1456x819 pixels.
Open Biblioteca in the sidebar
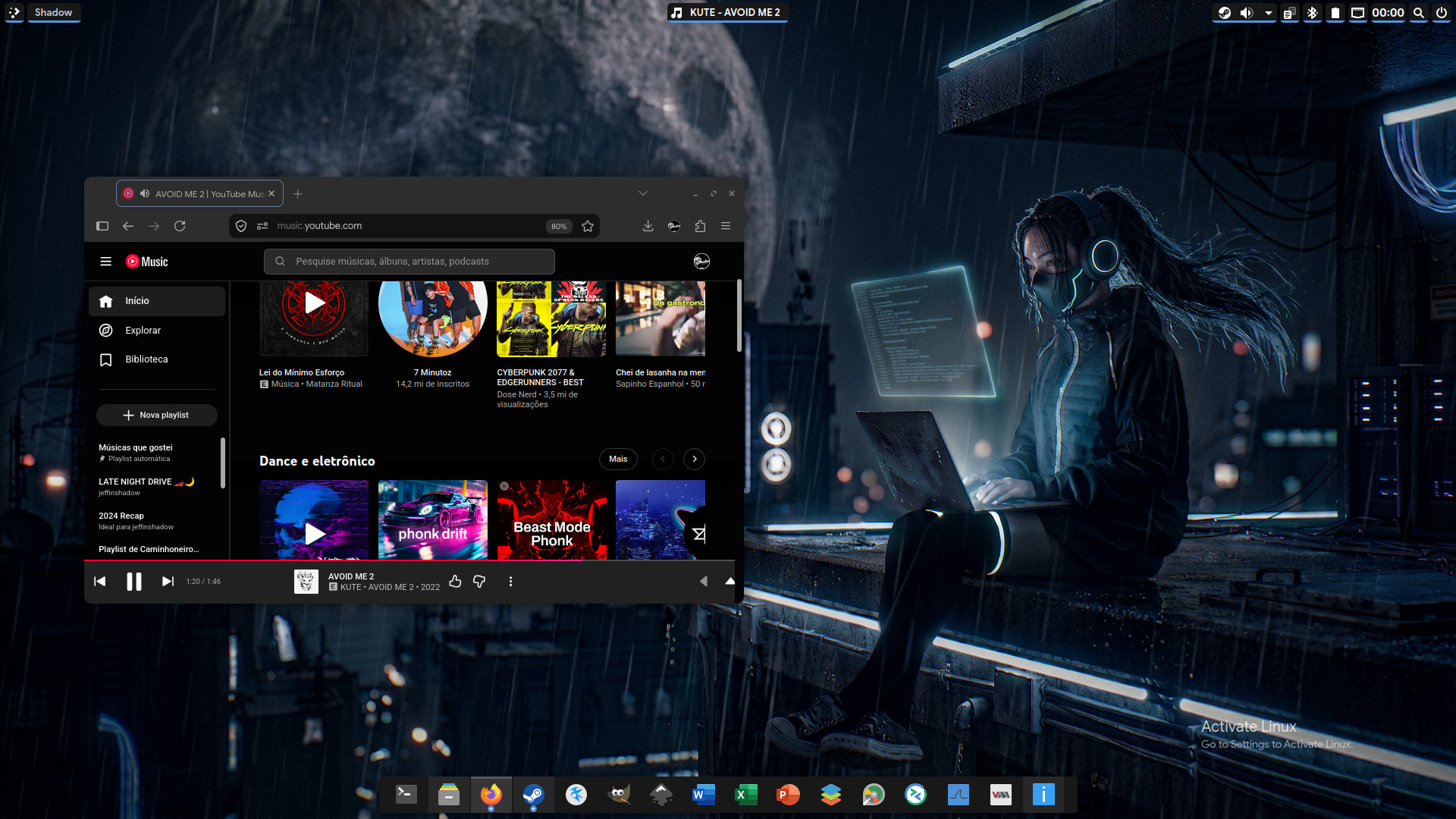pos(157,359)
